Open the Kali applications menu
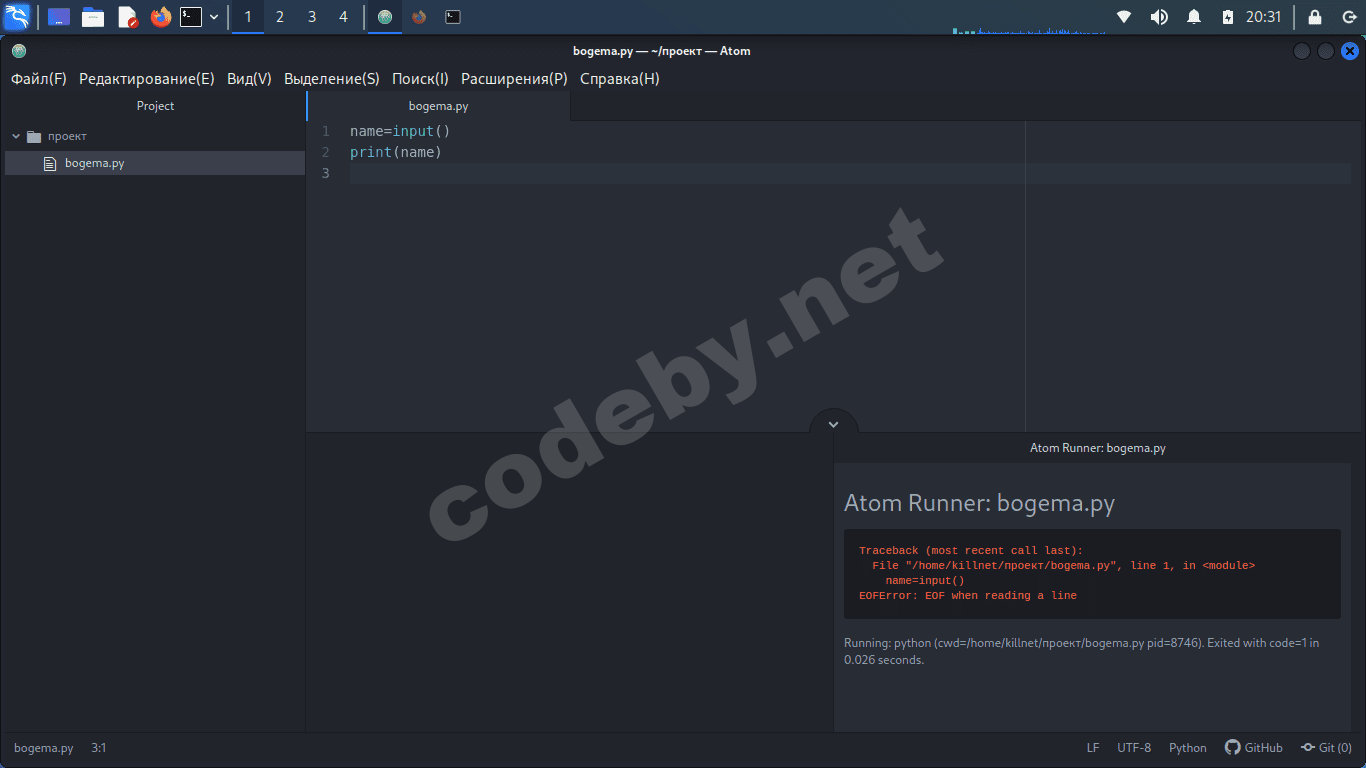Image resolution: width=1366 pixels, height=768 pixels. click(17, 17)
